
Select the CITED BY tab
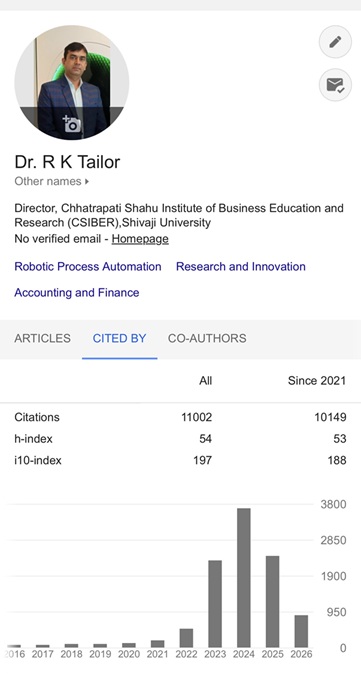[x=119, y=338]
